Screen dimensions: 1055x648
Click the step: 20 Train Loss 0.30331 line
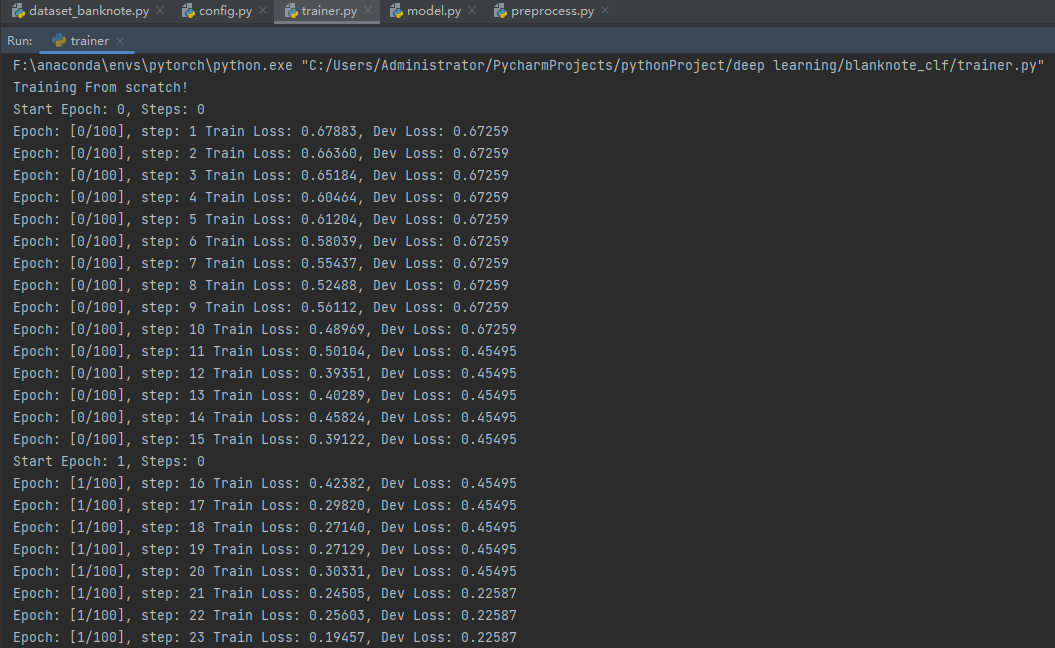(265, 571)
